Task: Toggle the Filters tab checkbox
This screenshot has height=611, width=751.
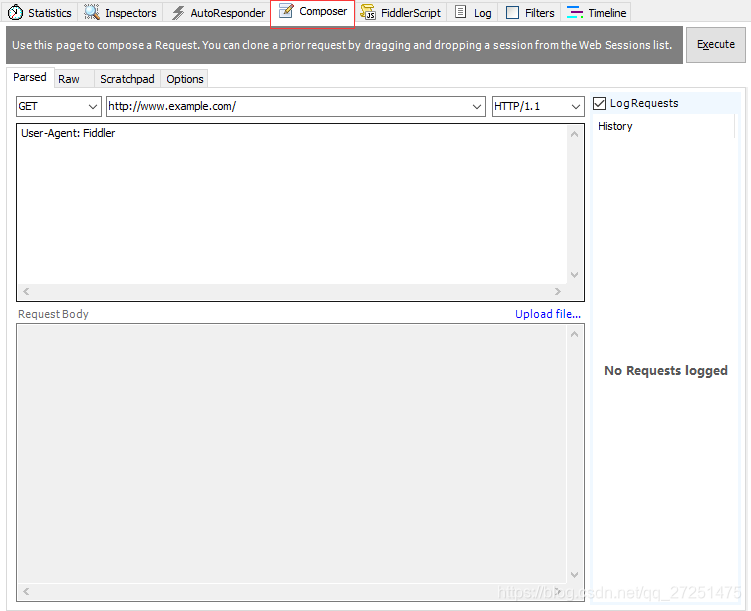Action: pyautogui.click(x=512, y=12)
